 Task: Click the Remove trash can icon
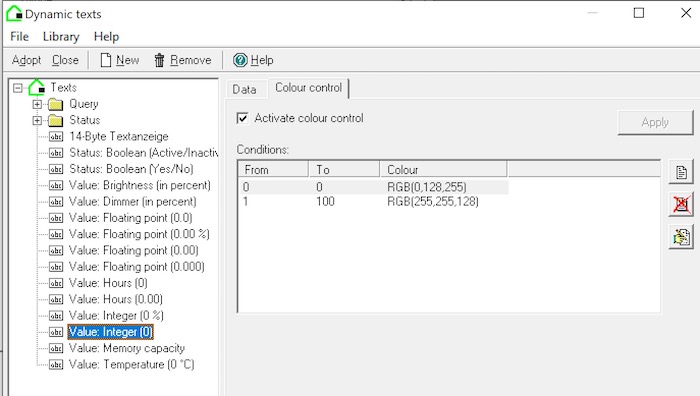pyautogui.click(x=159, y=60)
